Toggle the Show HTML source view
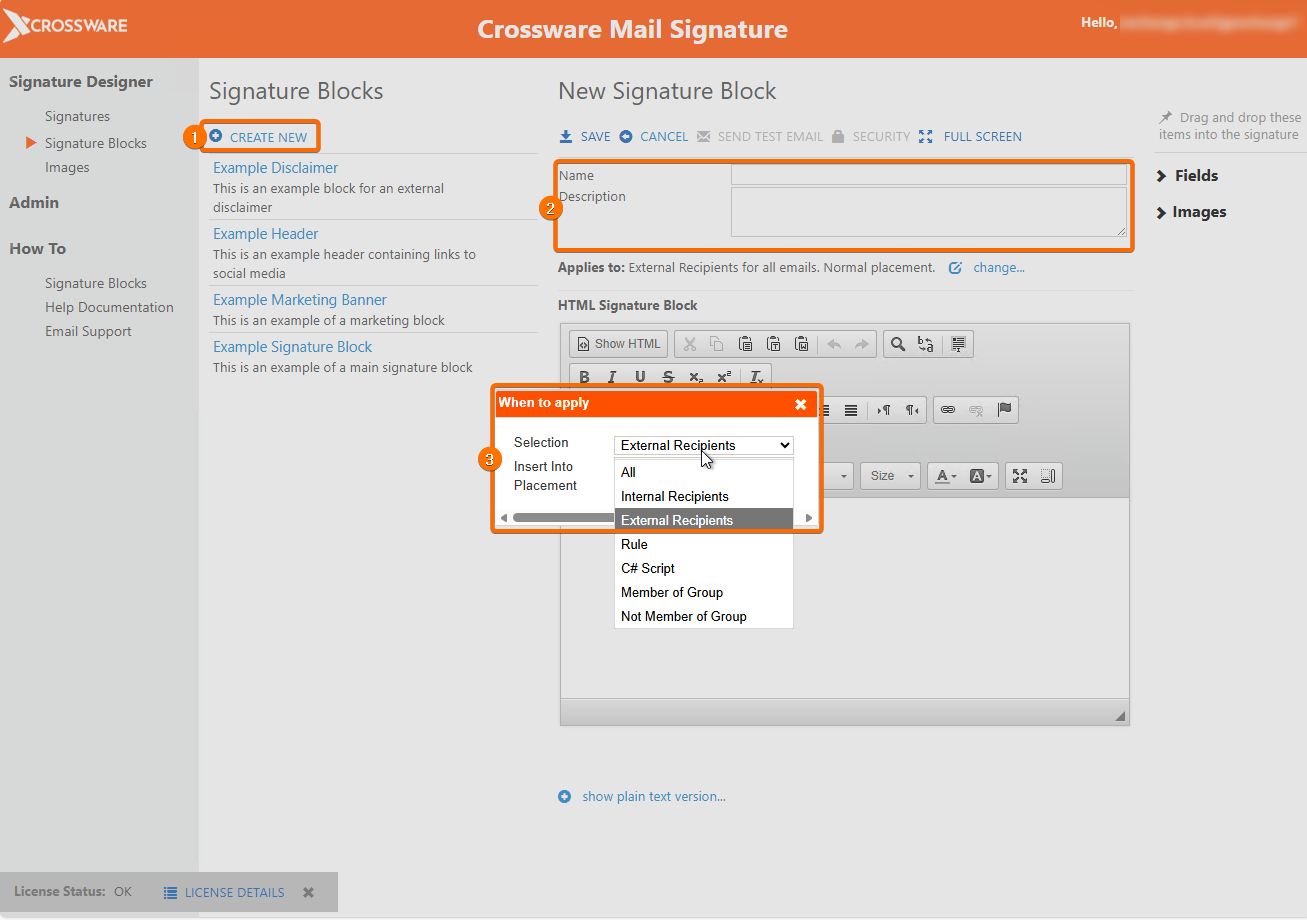 [619, 344]
